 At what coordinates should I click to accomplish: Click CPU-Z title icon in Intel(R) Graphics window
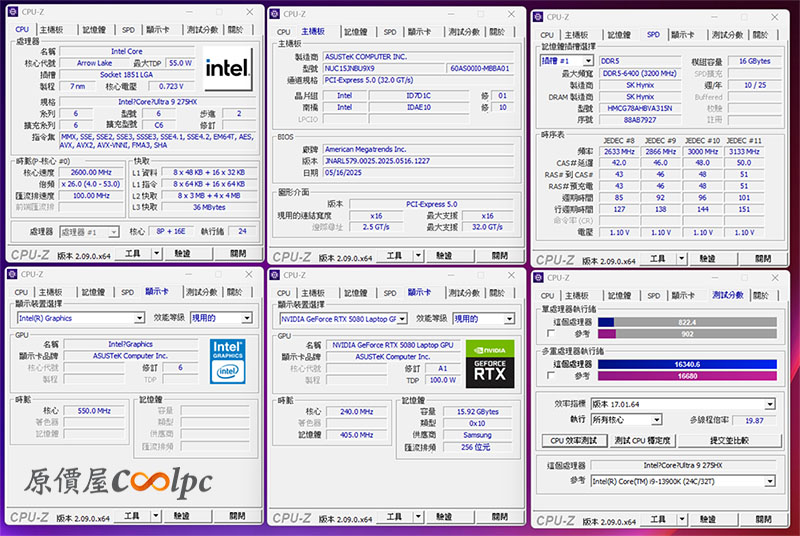tap(13, 274)
